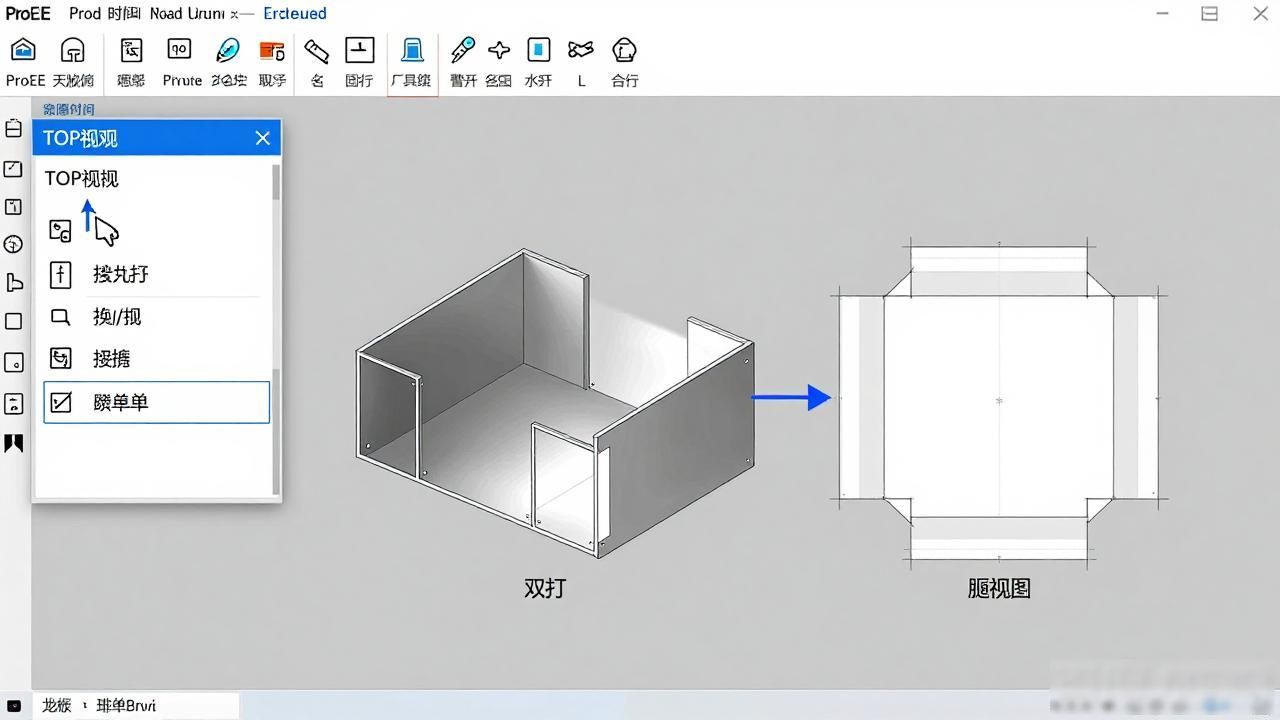Screen dimensions: 1280x720
Task: Click the boot-shaped icon in left sidebar
Action: click(14, 283)
